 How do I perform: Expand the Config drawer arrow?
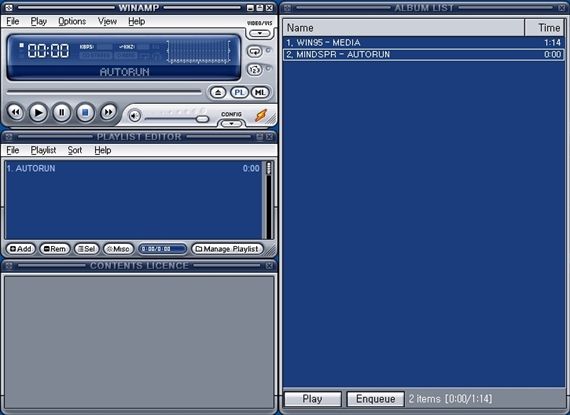click(x=232, y=124)
